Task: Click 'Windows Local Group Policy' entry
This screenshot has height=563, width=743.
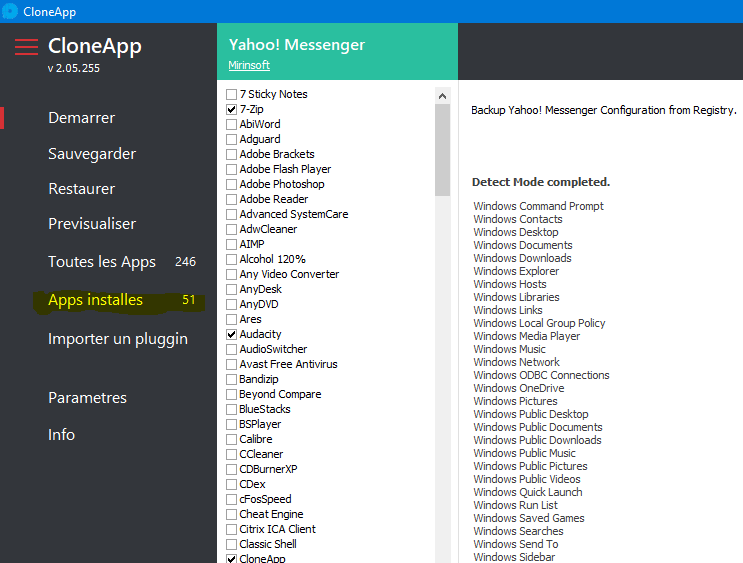Action: tap(539, 323)
